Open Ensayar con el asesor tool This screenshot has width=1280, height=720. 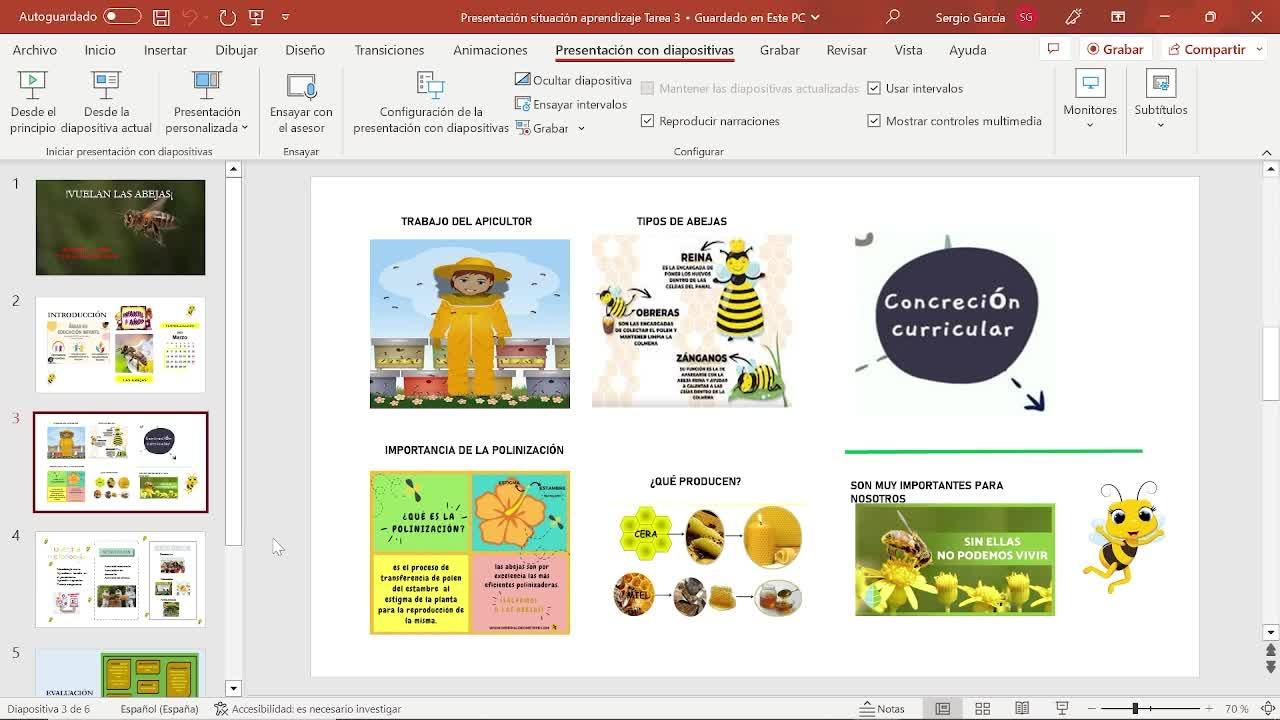click(301, 102)
